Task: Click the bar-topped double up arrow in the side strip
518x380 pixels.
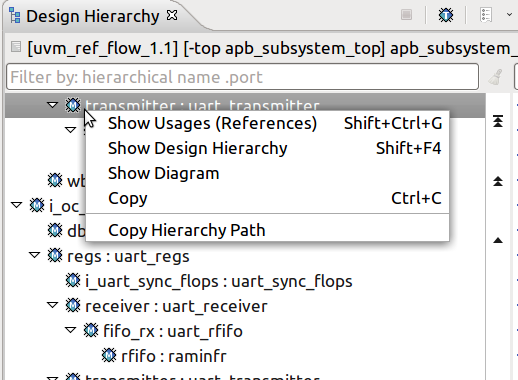Action: pos(498,121)
